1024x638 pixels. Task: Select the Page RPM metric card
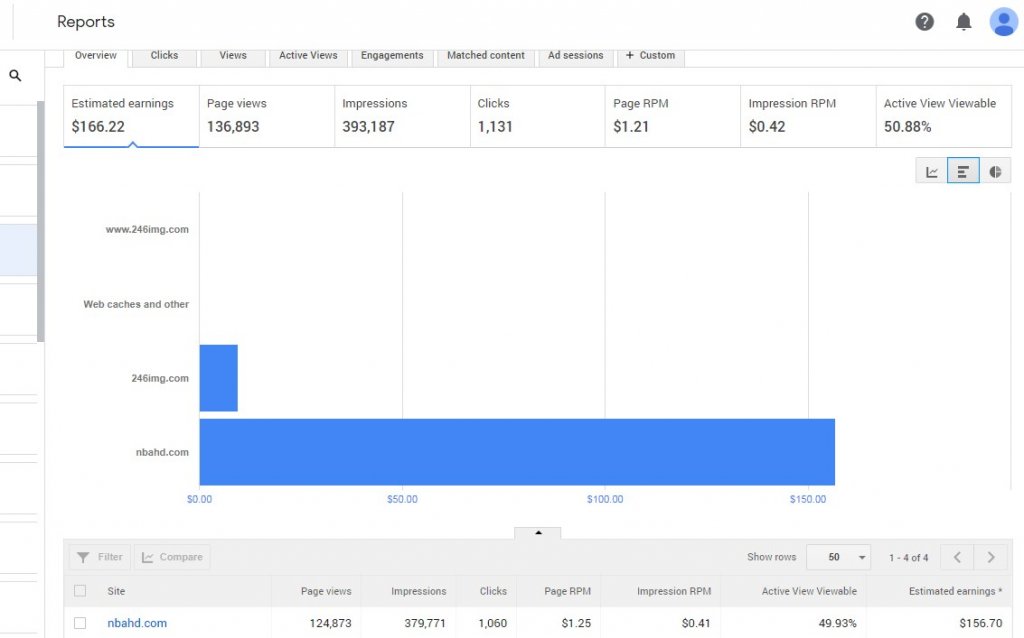[673, 116]
